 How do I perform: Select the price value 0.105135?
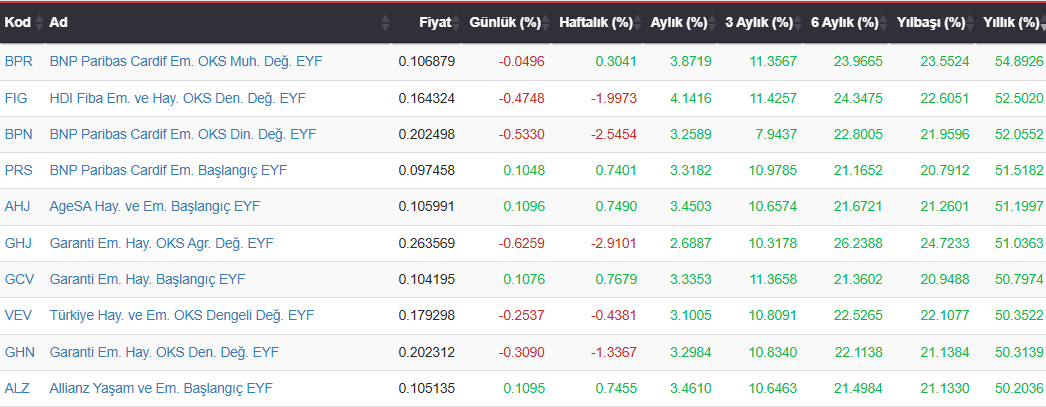coord(427,388)
